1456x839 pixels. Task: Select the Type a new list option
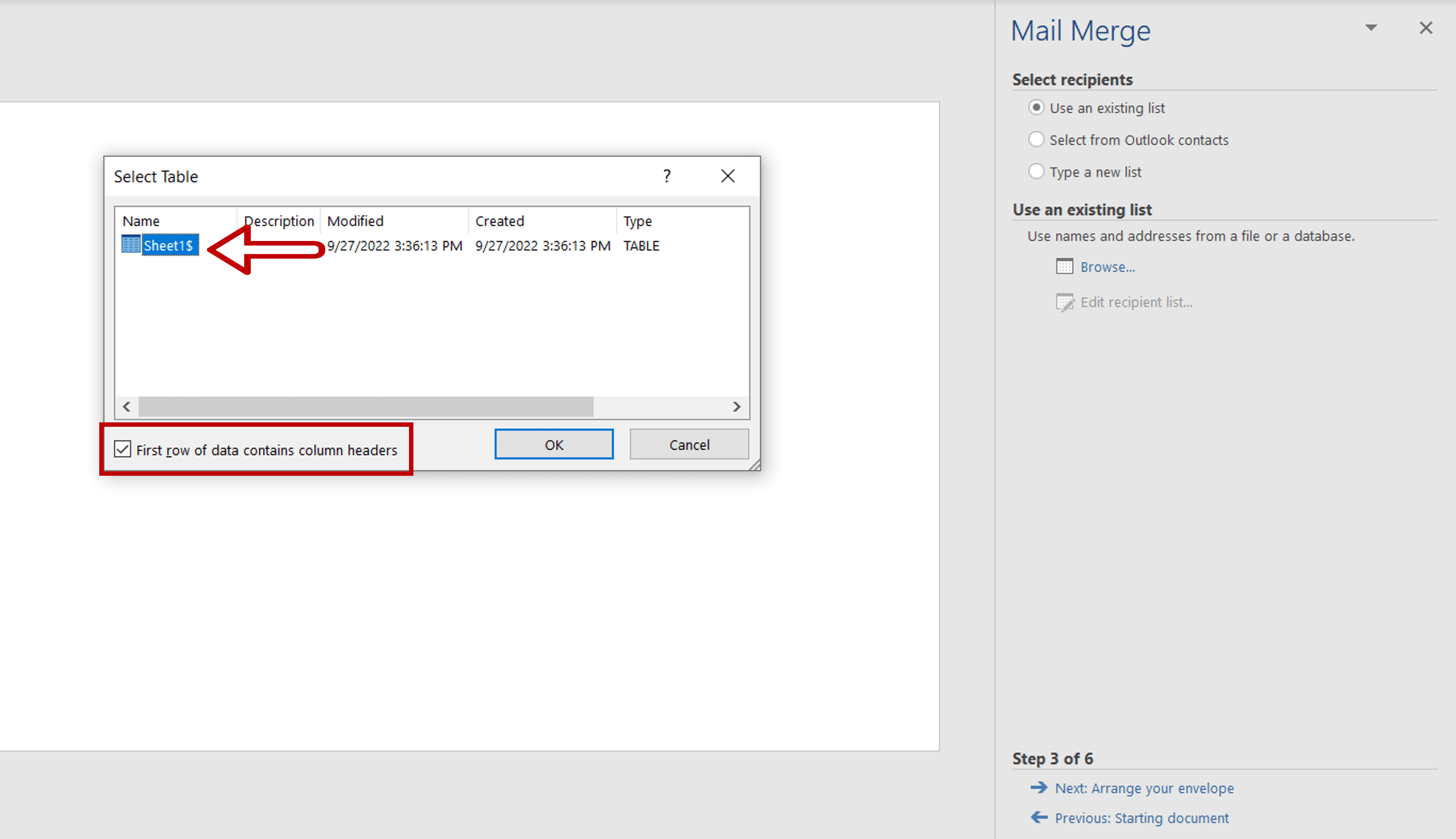[1037, 171]
